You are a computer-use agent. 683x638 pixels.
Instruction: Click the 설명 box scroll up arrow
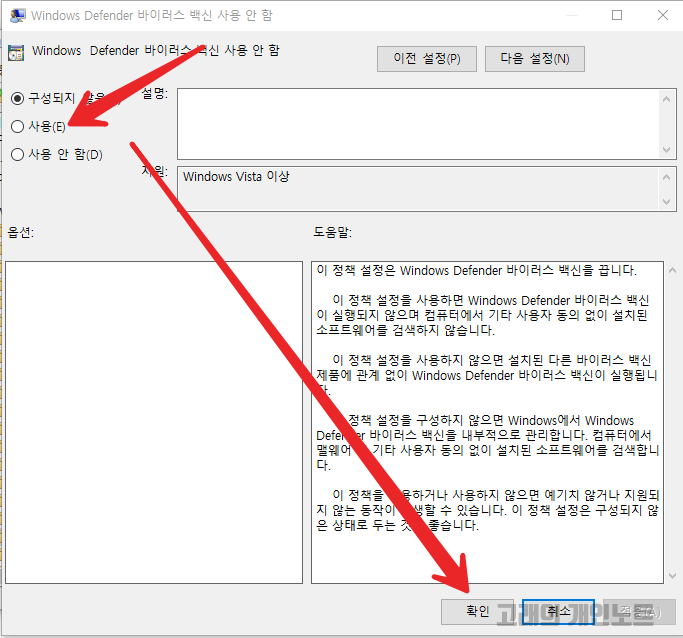[x=666, y=99]
